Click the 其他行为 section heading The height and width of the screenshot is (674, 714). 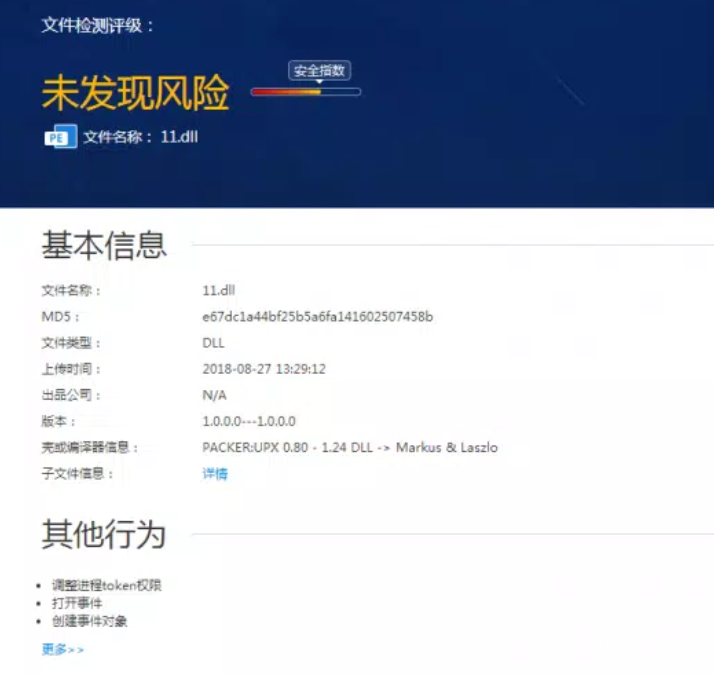pos(104,534)
